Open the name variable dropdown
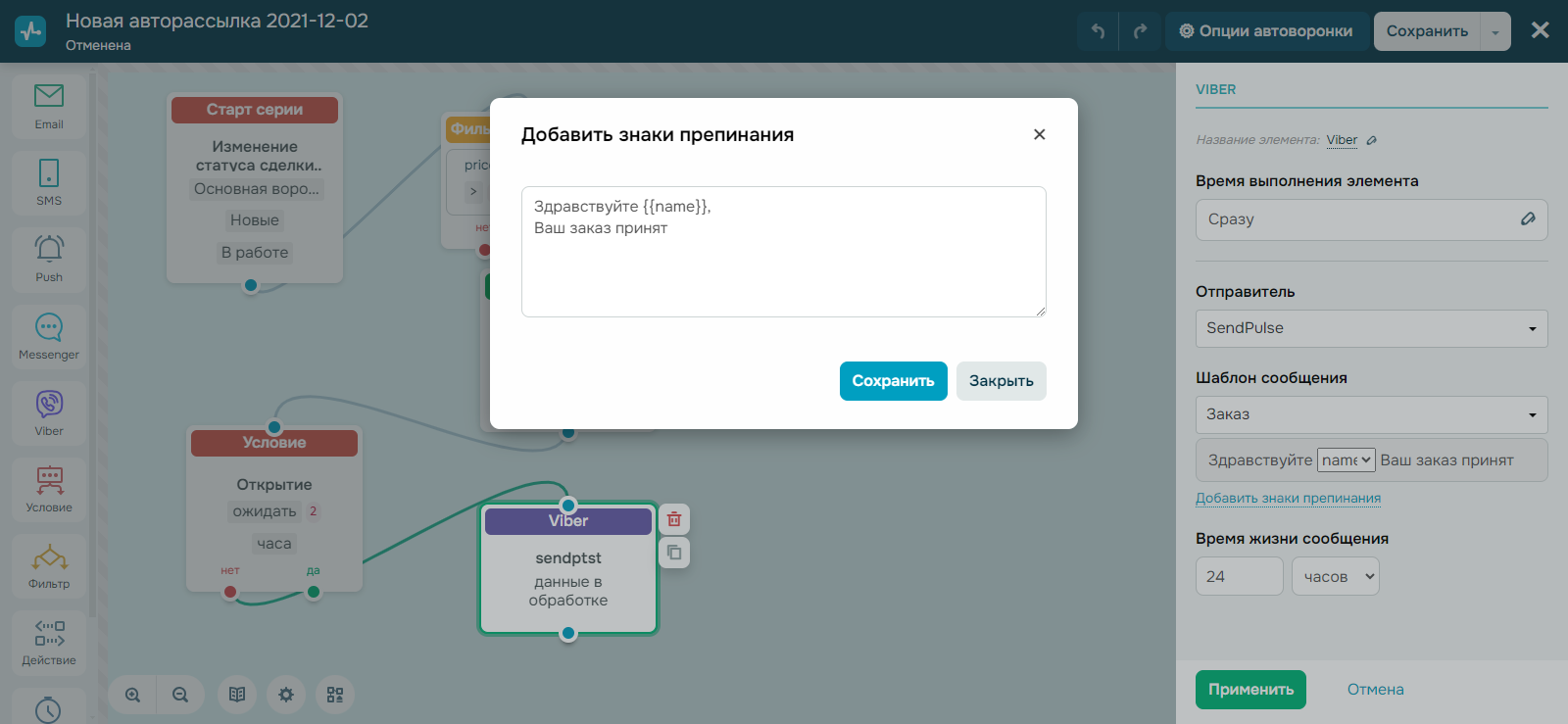This screenshot has height=724, width=1568. pyautogui.click(x=1347, y=459)
